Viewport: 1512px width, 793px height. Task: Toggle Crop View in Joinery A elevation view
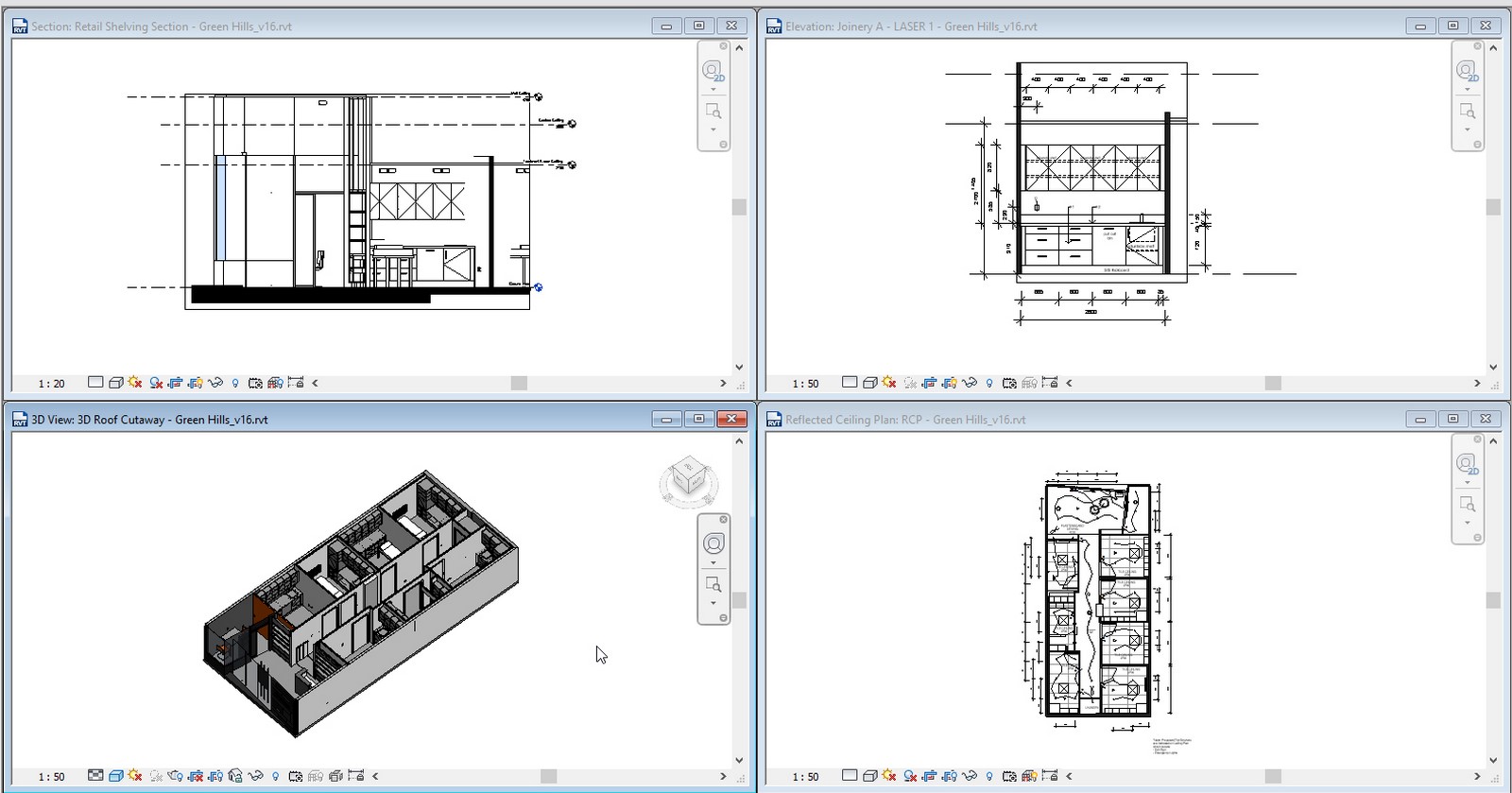coord(929,383)
